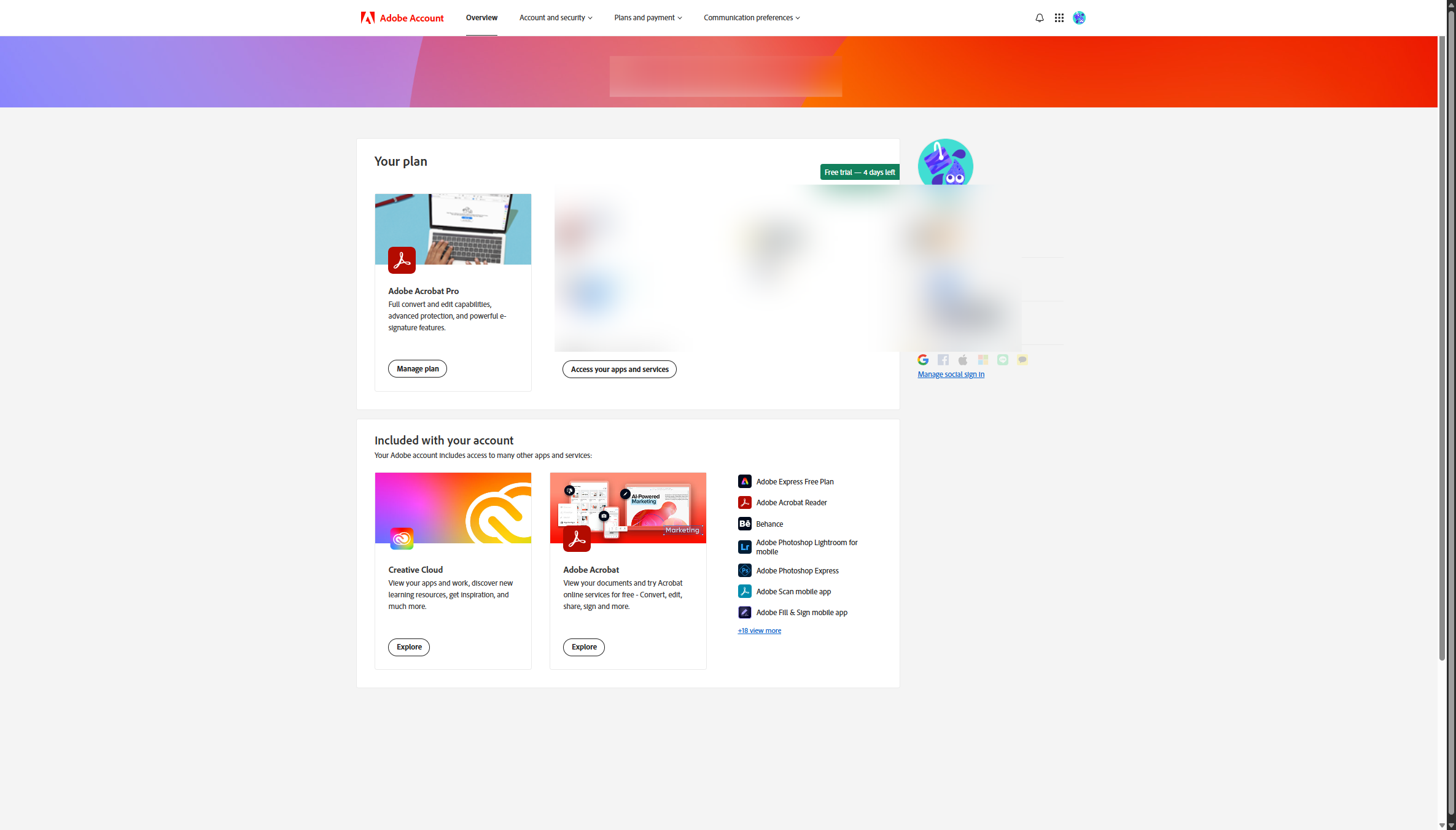Open the notifications bell
Viewport: 1456px width, 830px height.
pos(1039,18)
